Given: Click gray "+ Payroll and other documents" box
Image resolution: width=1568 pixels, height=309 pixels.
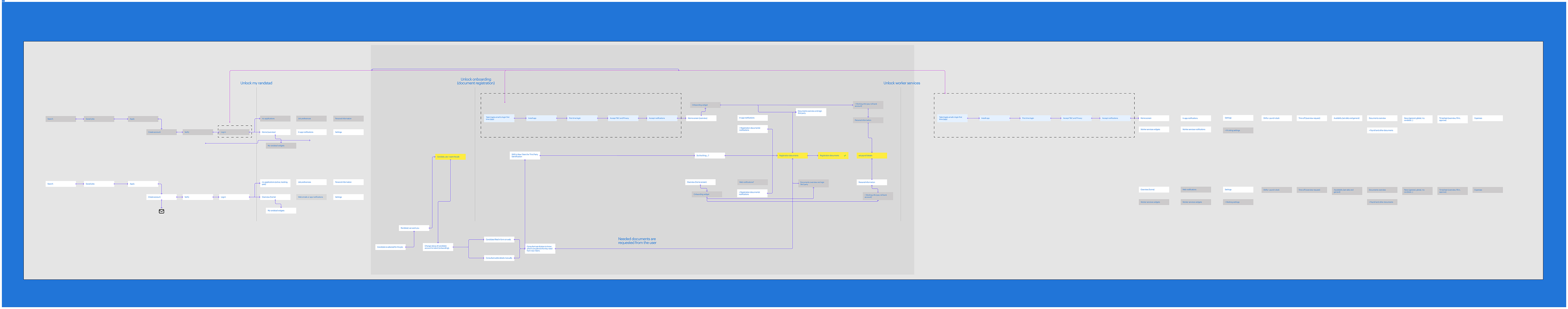Looking at the screenshot, I should click(1382, 202).
